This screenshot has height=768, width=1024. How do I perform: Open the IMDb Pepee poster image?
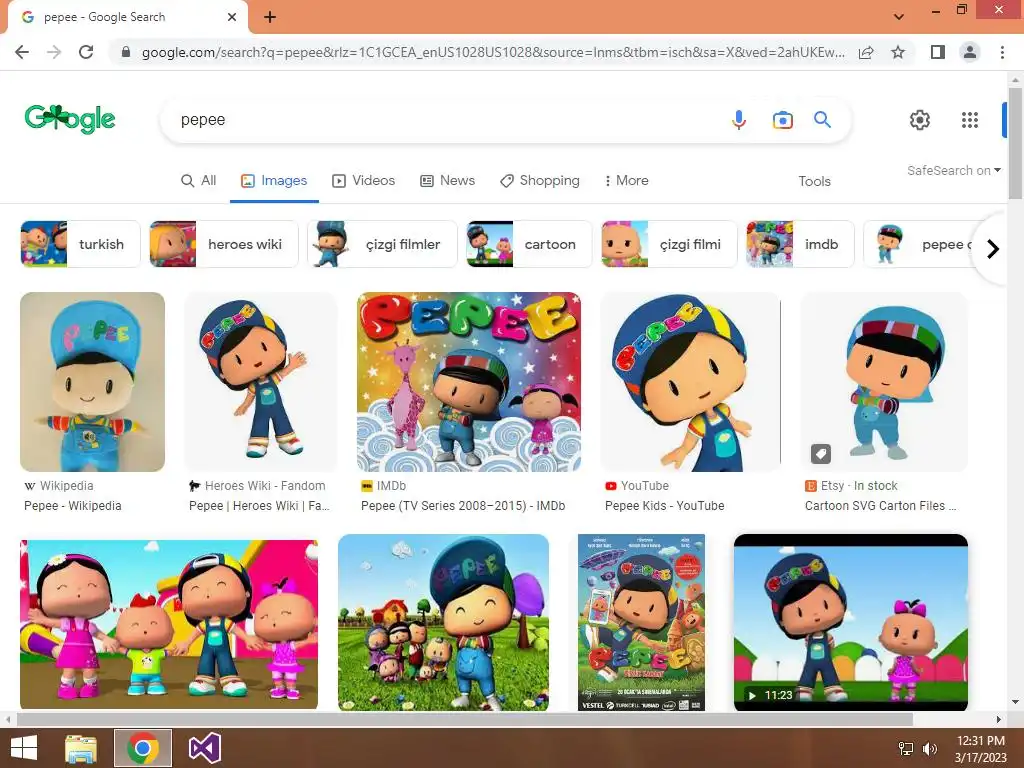(x=469, y=381)
